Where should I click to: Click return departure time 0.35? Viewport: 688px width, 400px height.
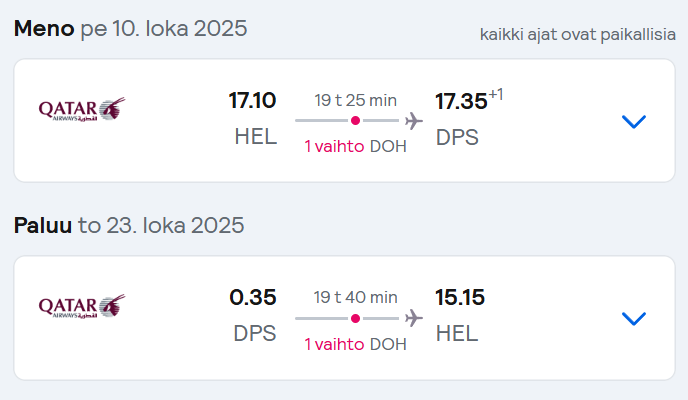click(253, 297)
